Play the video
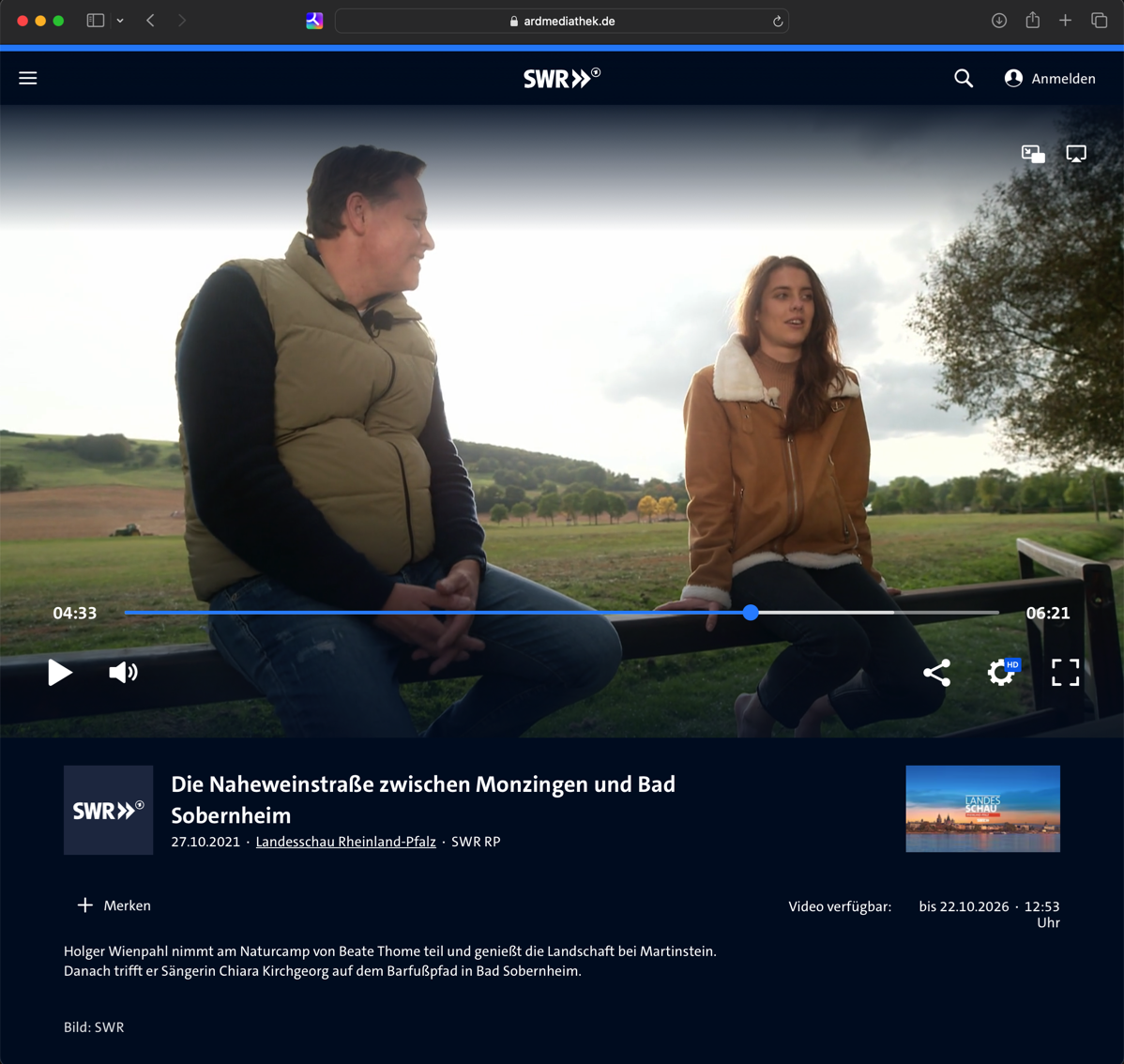The height and width of the screenshot is (1064, 1124). (60, 672)
